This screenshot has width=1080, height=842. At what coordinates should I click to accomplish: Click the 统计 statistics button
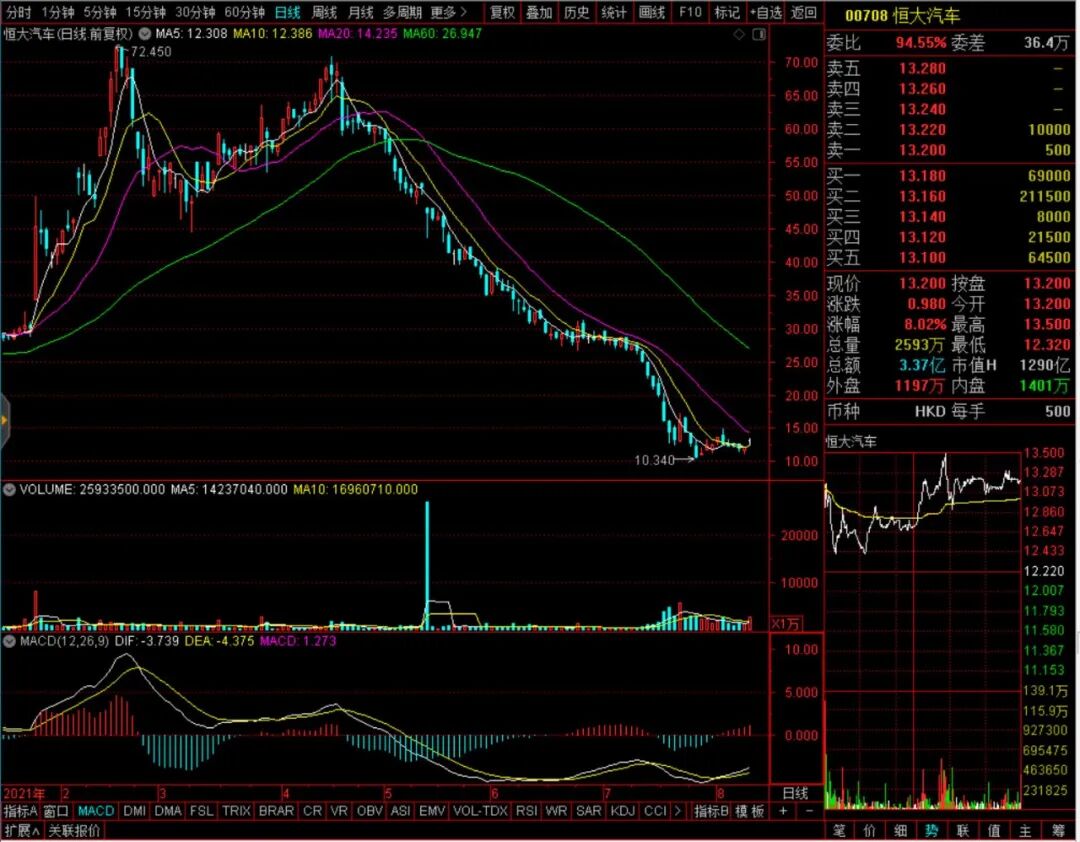614,12
